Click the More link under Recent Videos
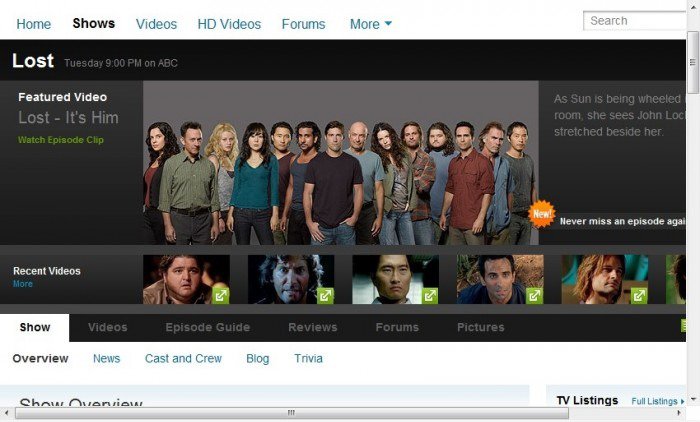The width and height of the screenshot is (700, 422). (22, 284)
